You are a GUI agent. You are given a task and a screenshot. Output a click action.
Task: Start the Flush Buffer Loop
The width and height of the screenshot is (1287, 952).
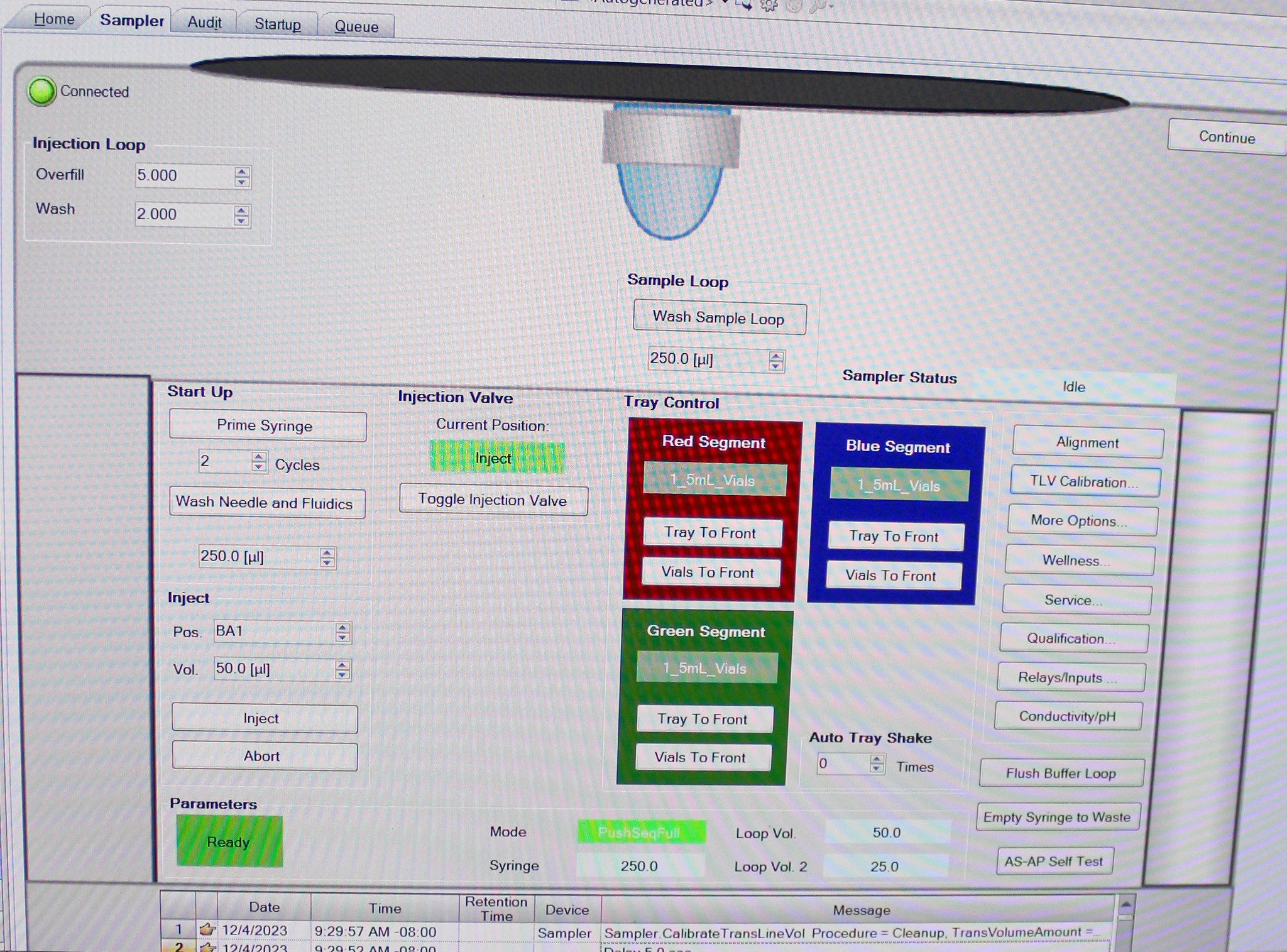1060,773
